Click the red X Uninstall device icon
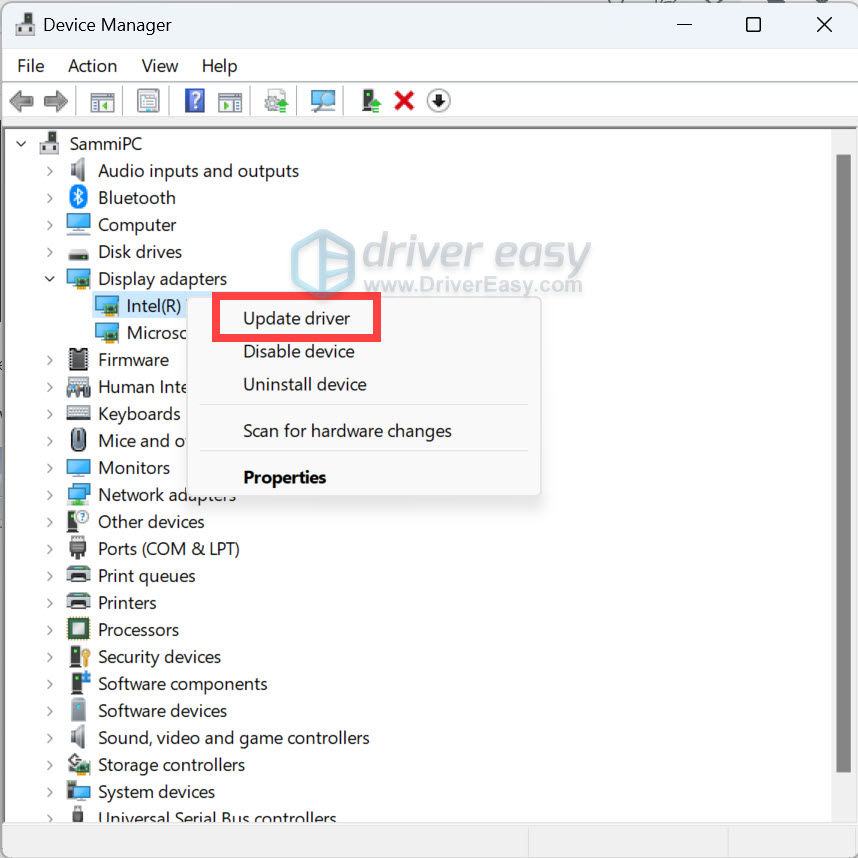 pos(404,101)
